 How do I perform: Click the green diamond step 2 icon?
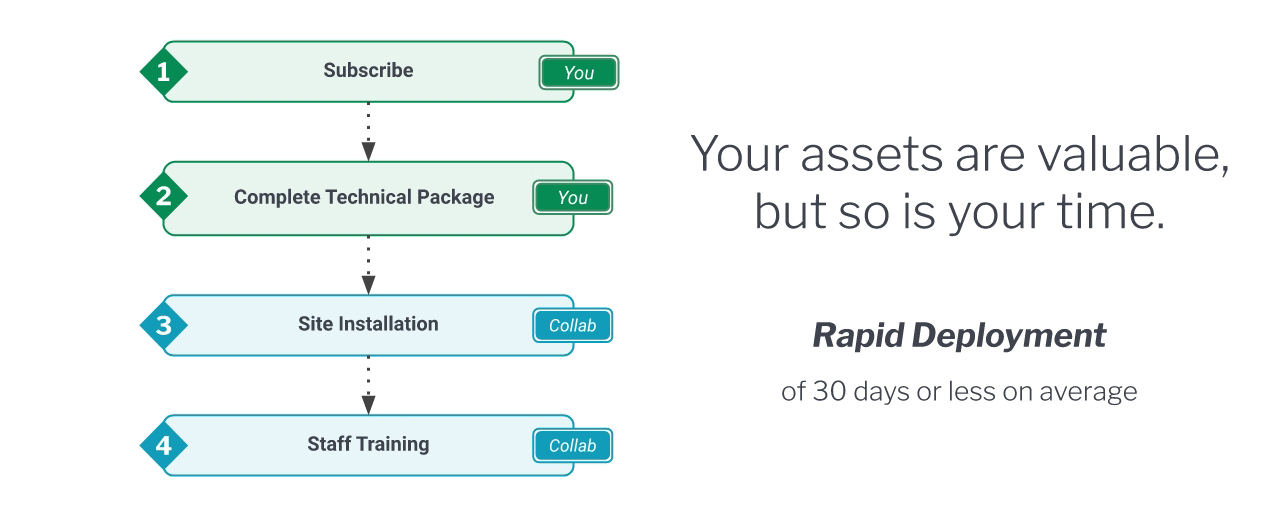[x=164, y=197]
